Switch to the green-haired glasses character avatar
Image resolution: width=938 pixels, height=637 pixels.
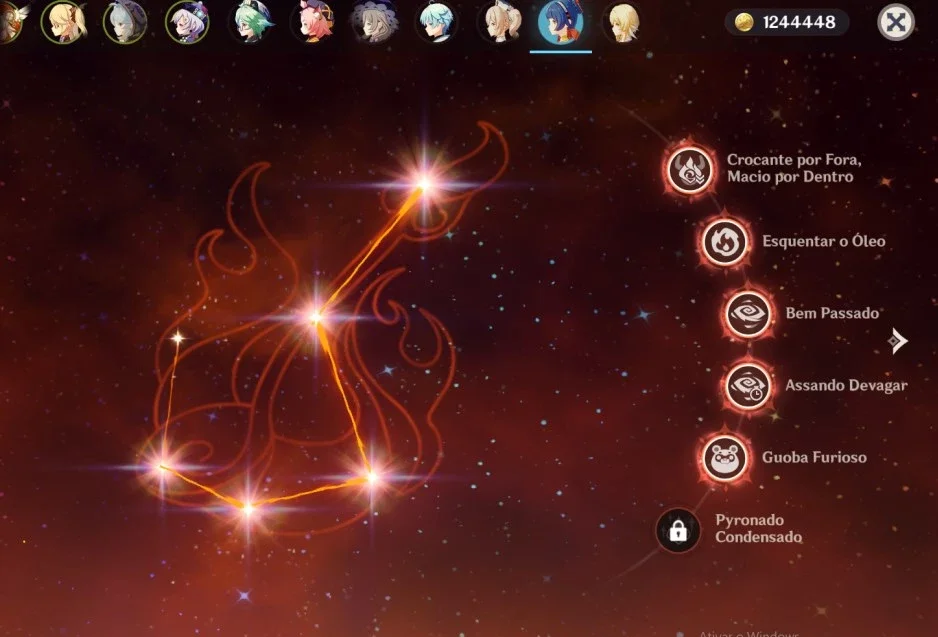click(x=250, y=23)
